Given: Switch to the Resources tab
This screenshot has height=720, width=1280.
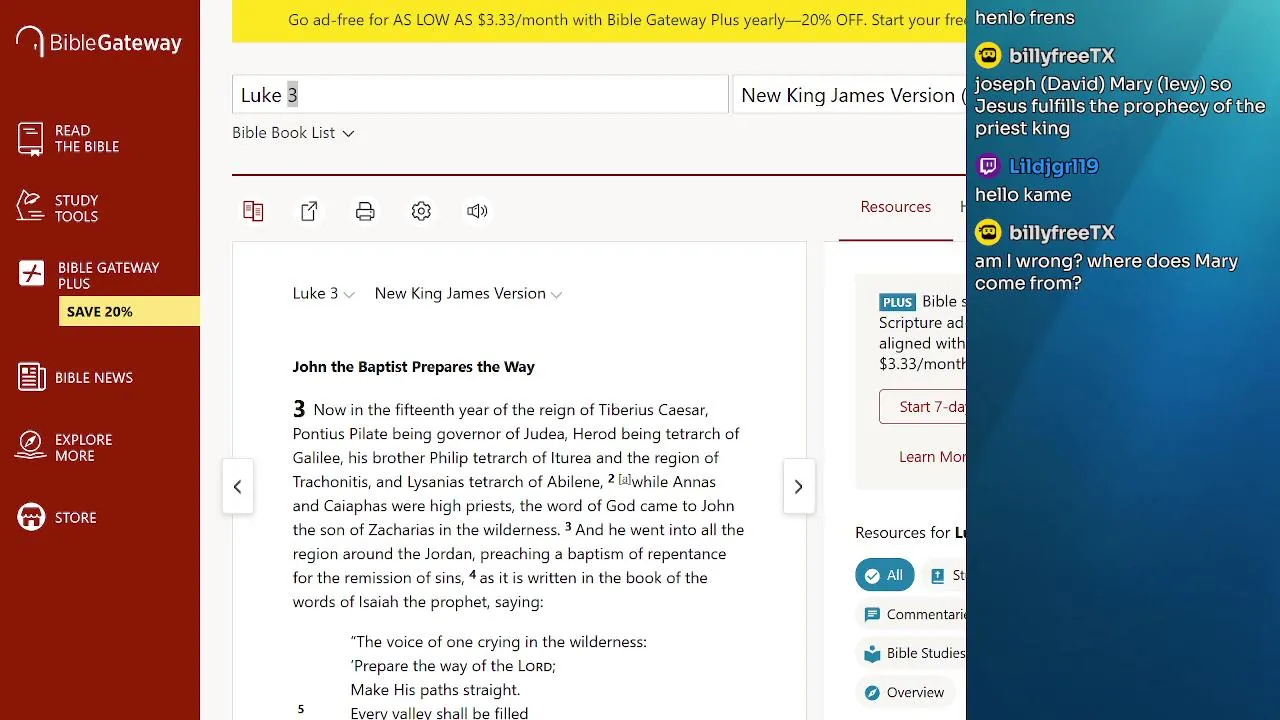Looking at the screenshot, I should 896,207.
